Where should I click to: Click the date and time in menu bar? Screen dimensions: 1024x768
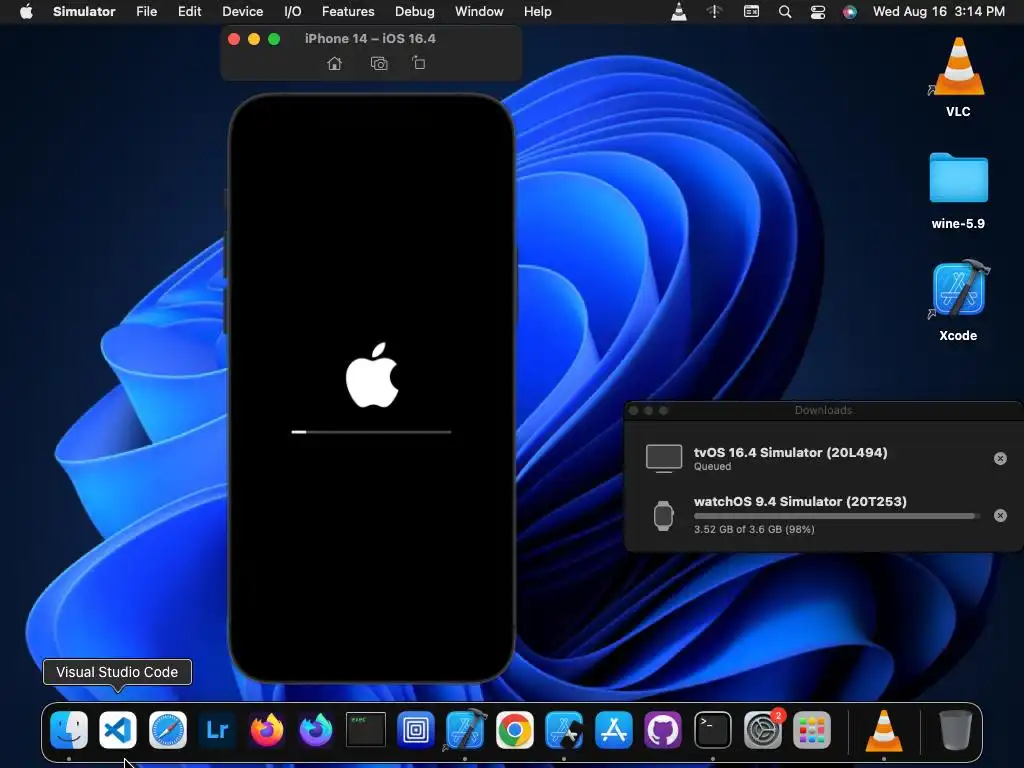click(x=938, y=11)
